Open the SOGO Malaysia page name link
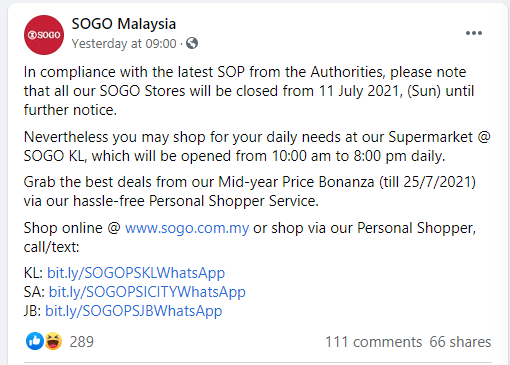Viewport: 510px width, 365px height. (124, 24)
